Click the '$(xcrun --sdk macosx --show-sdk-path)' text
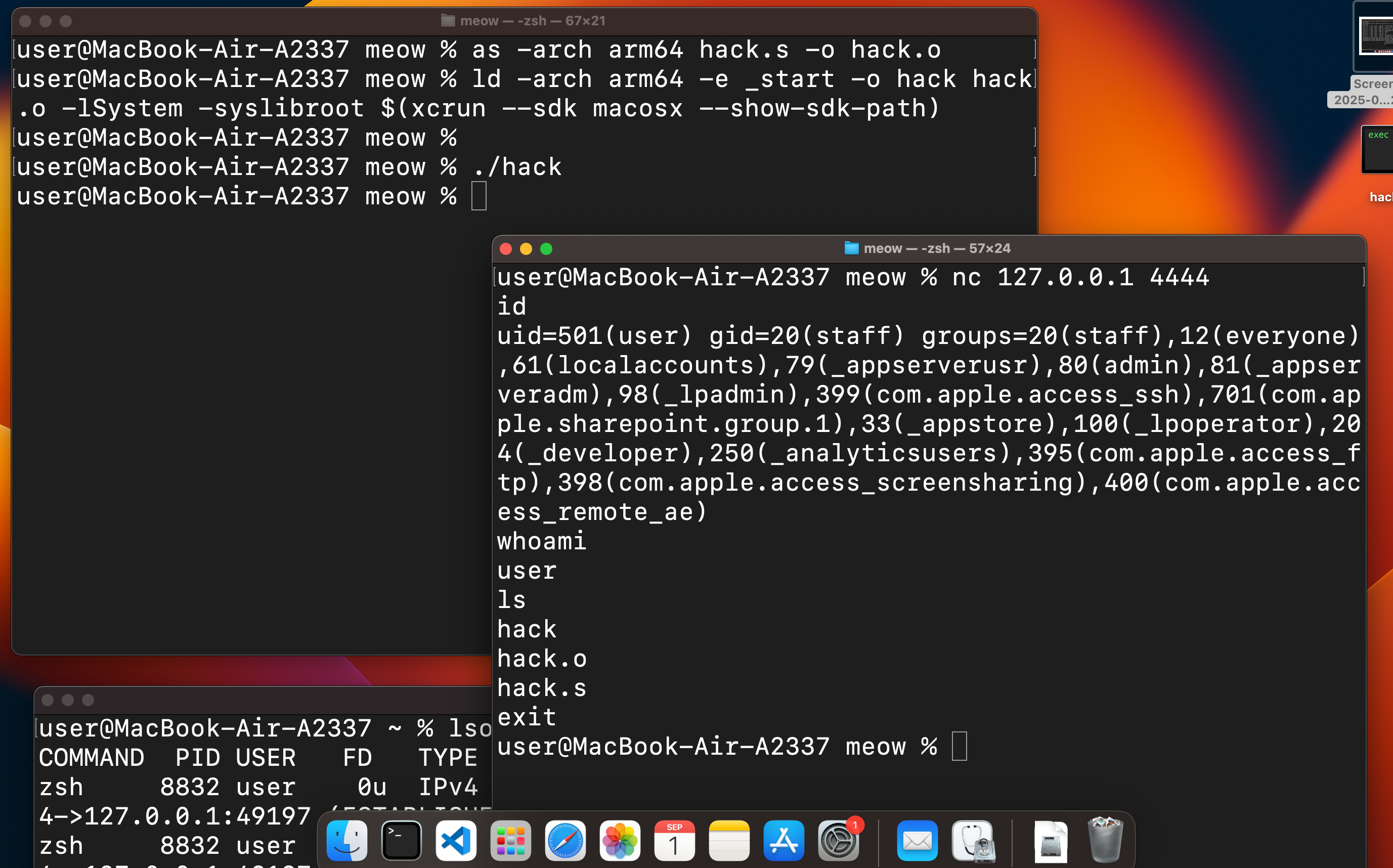Image resolution: width=1393 pixels, height=868 pixels. 660,108
